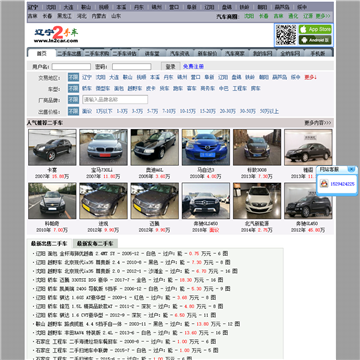Open the 奥迪A6L car thumbnail
This screenshot has height=360, width=360.
155,147
